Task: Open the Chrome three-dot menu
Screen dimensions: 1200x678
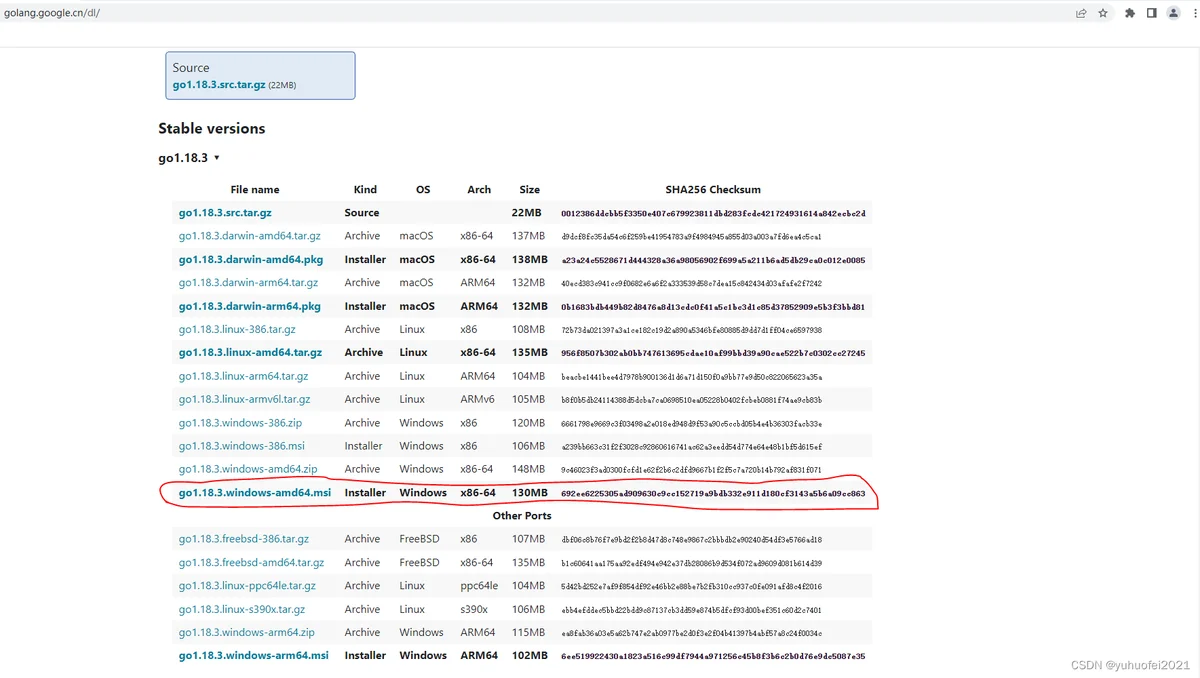Action: (1193, 13)
